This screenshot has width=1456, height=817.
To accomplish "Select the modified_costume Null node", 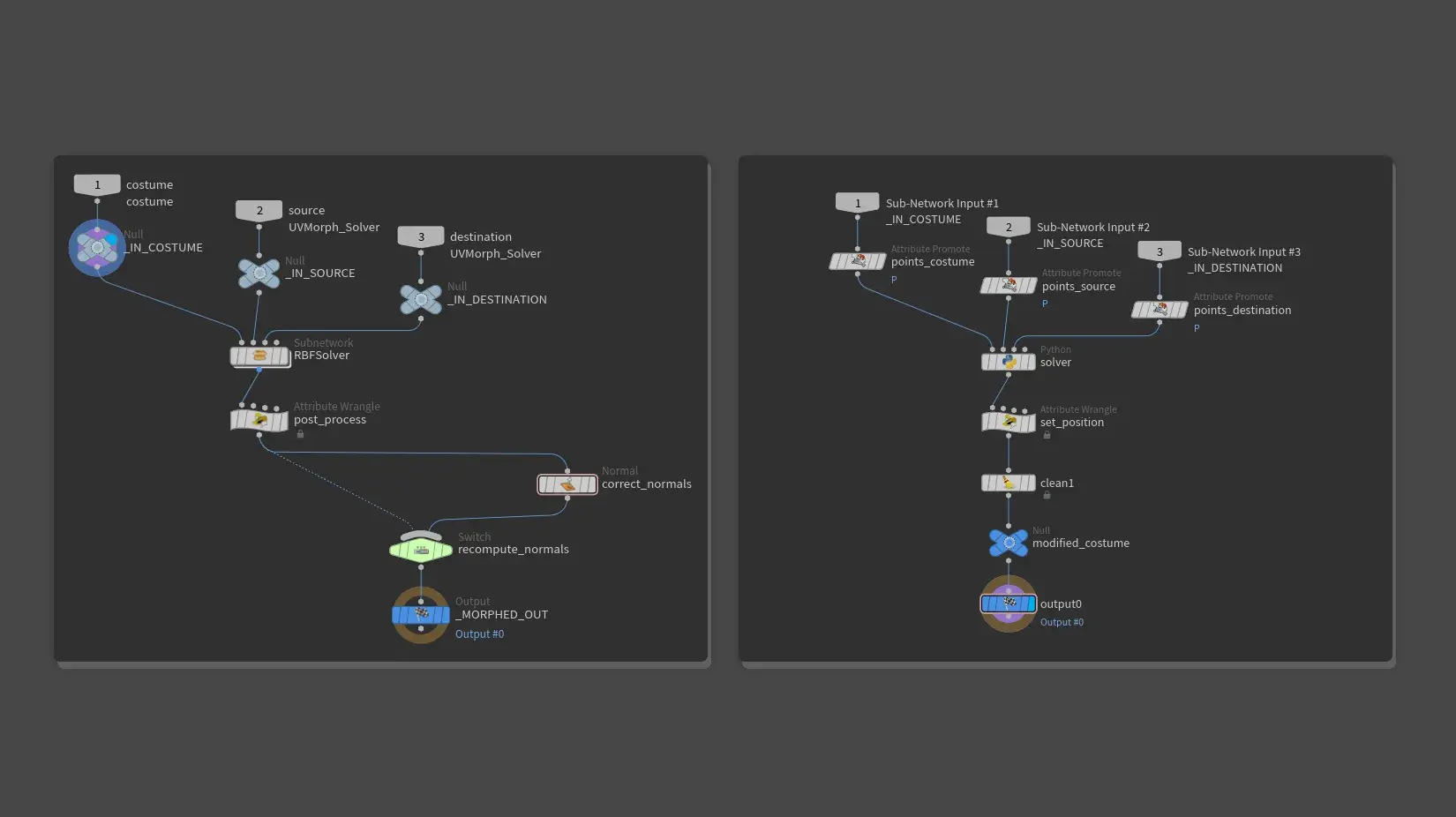I will [1008, 543].
